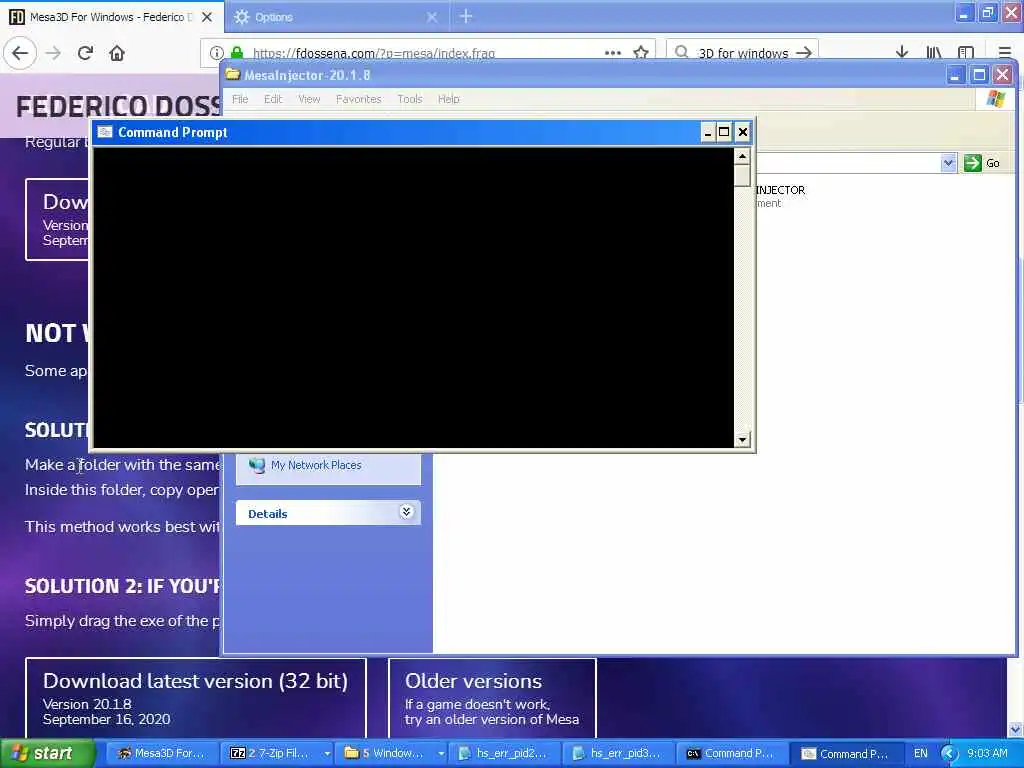Open page actions three-dot menu
The width and height of the screenshot is (1024, 768).
[613, 53]
